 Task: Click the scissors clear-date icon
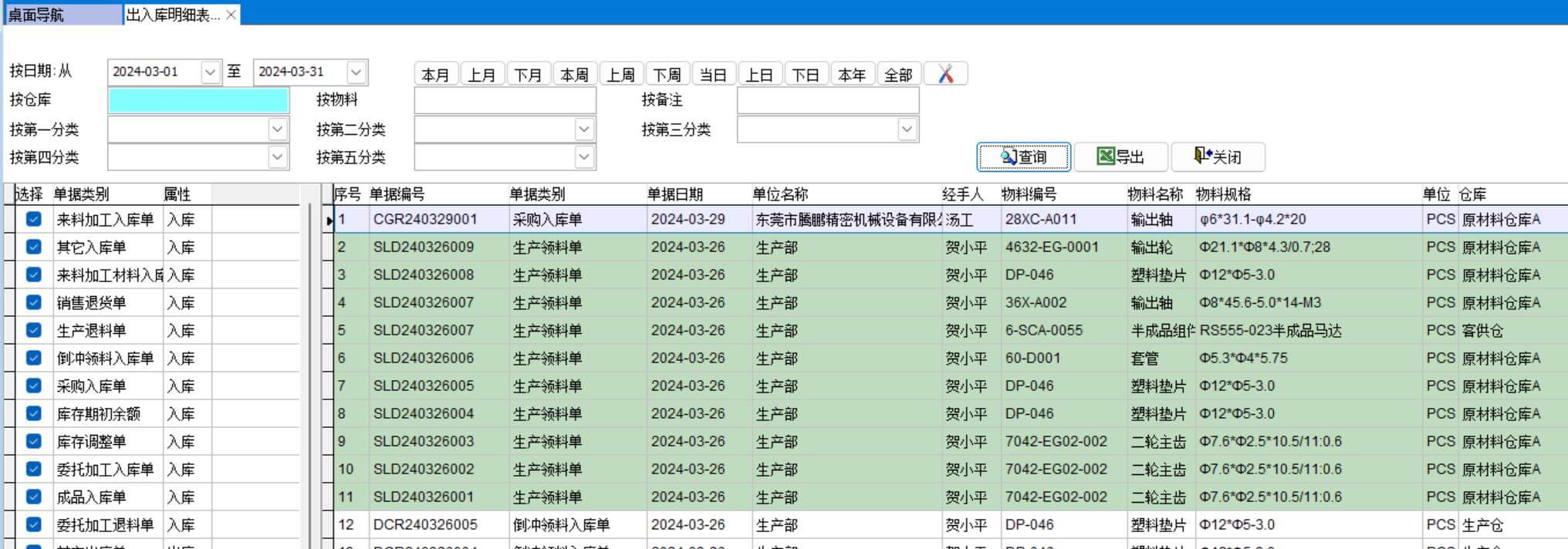coord(945,74)
